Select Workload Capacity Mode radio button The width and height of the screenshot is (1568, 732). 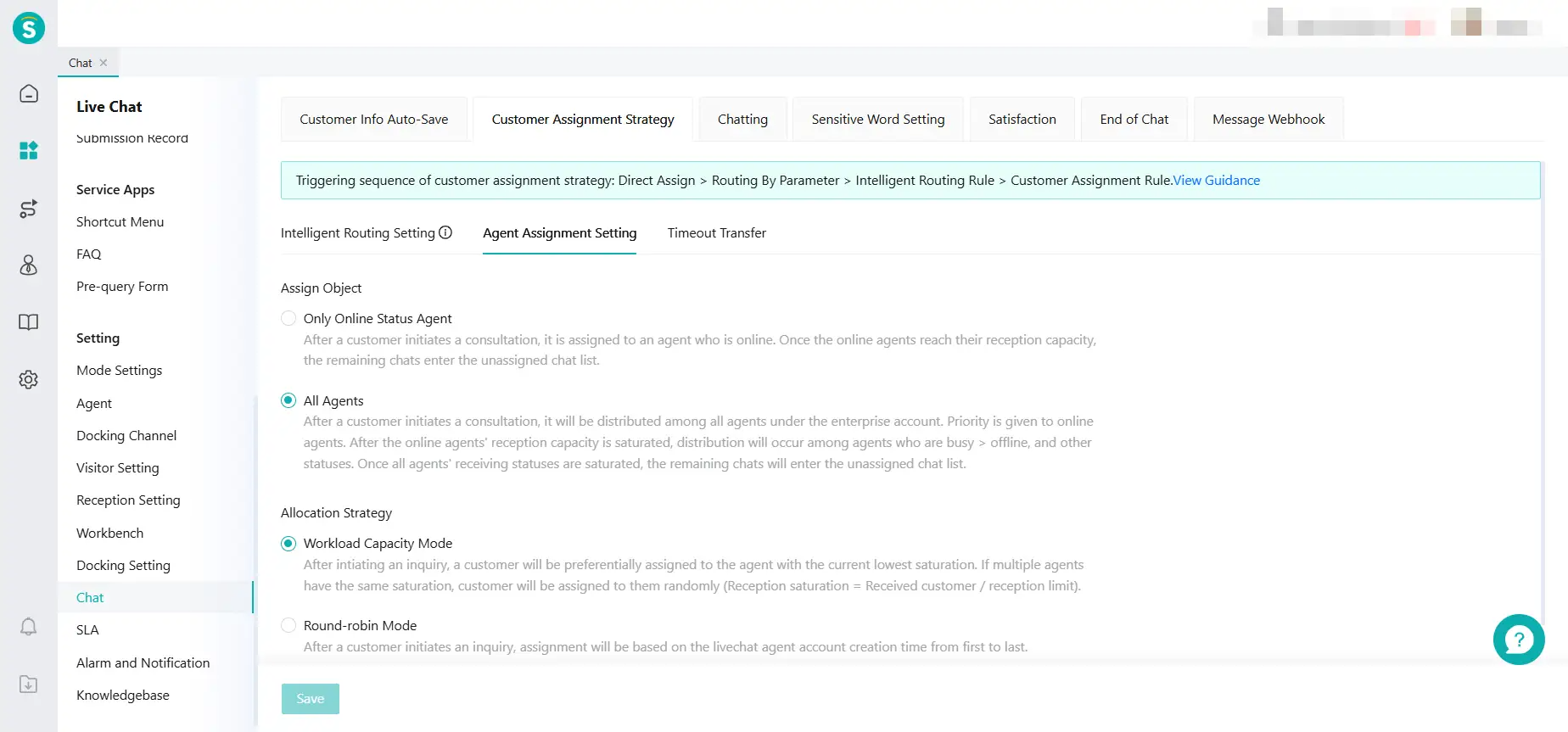288,544
